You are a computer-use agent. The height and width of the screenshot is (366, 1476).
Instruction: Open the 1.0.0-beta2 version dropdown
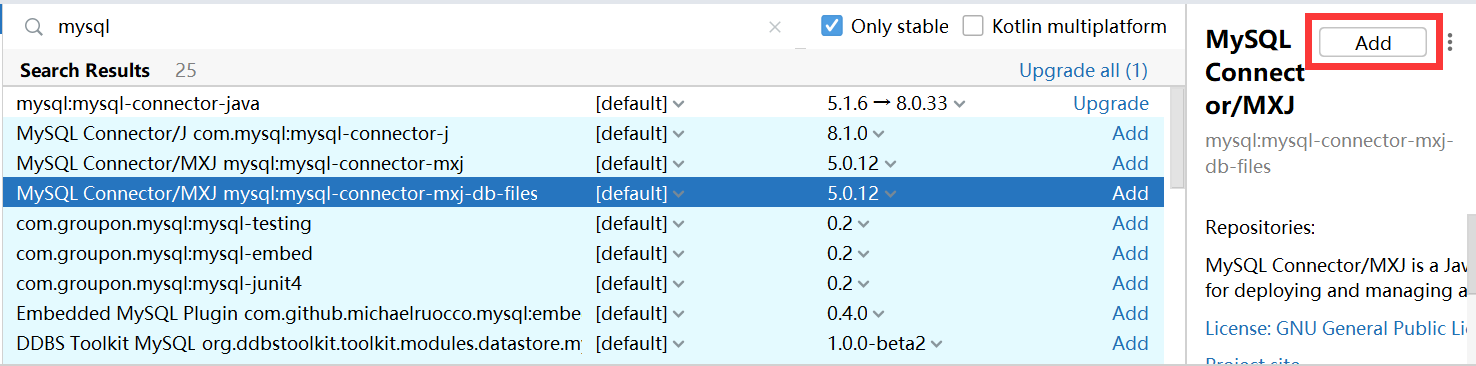tap(885, 343)
